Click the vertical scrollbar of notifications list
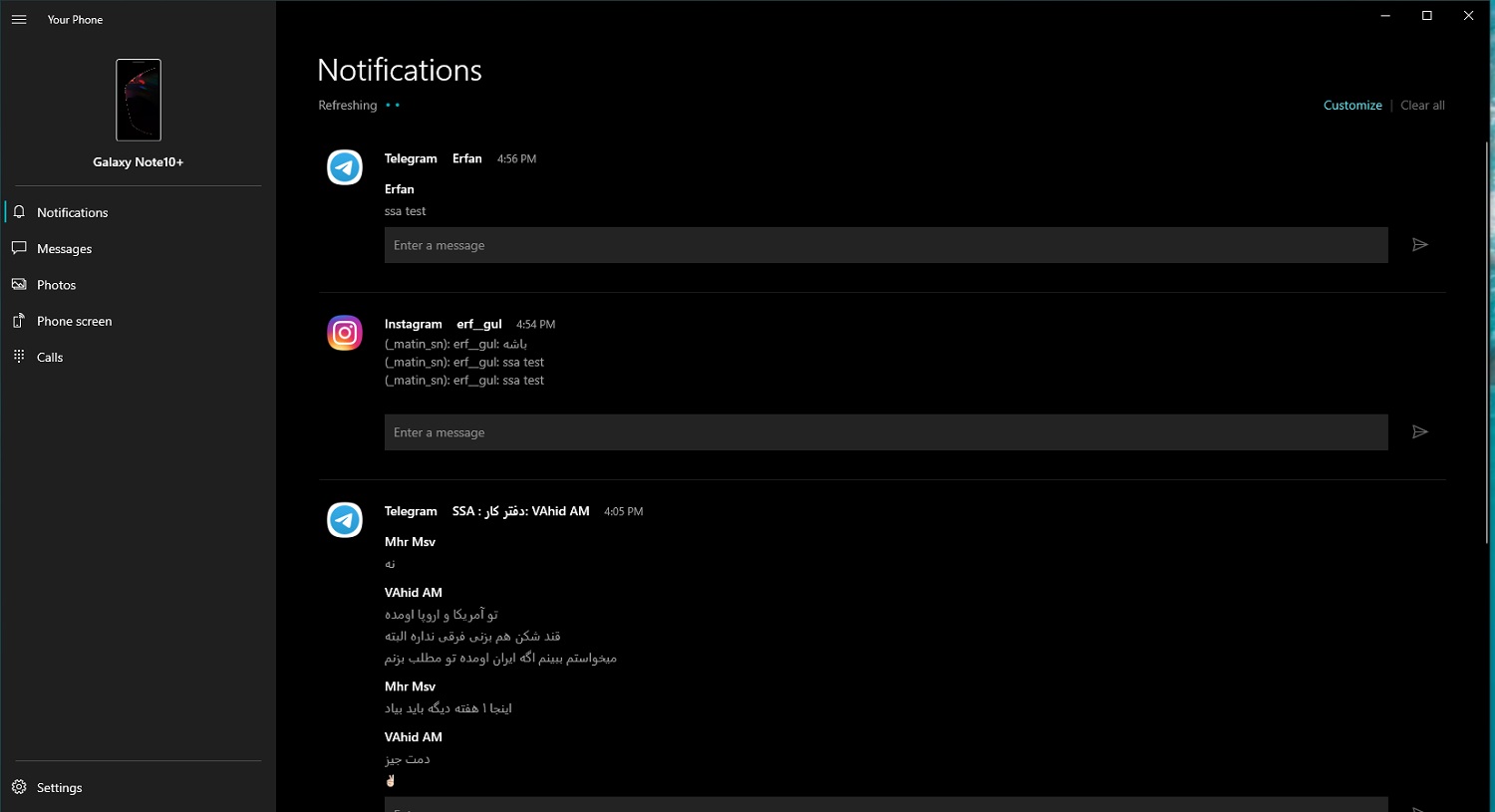The height and width of the screenshot is (812, 1495). pos(1487,342)
